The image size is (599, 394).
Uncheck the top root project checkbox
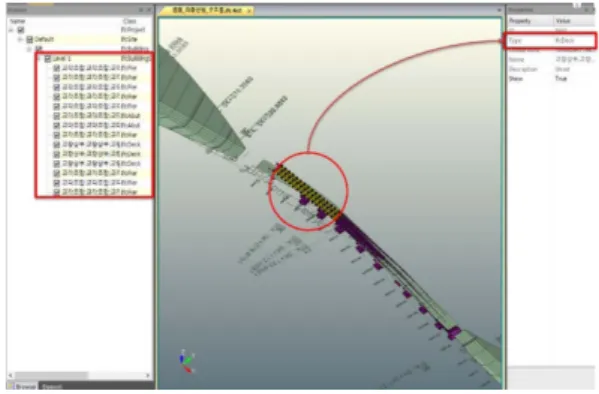point(21,30)
